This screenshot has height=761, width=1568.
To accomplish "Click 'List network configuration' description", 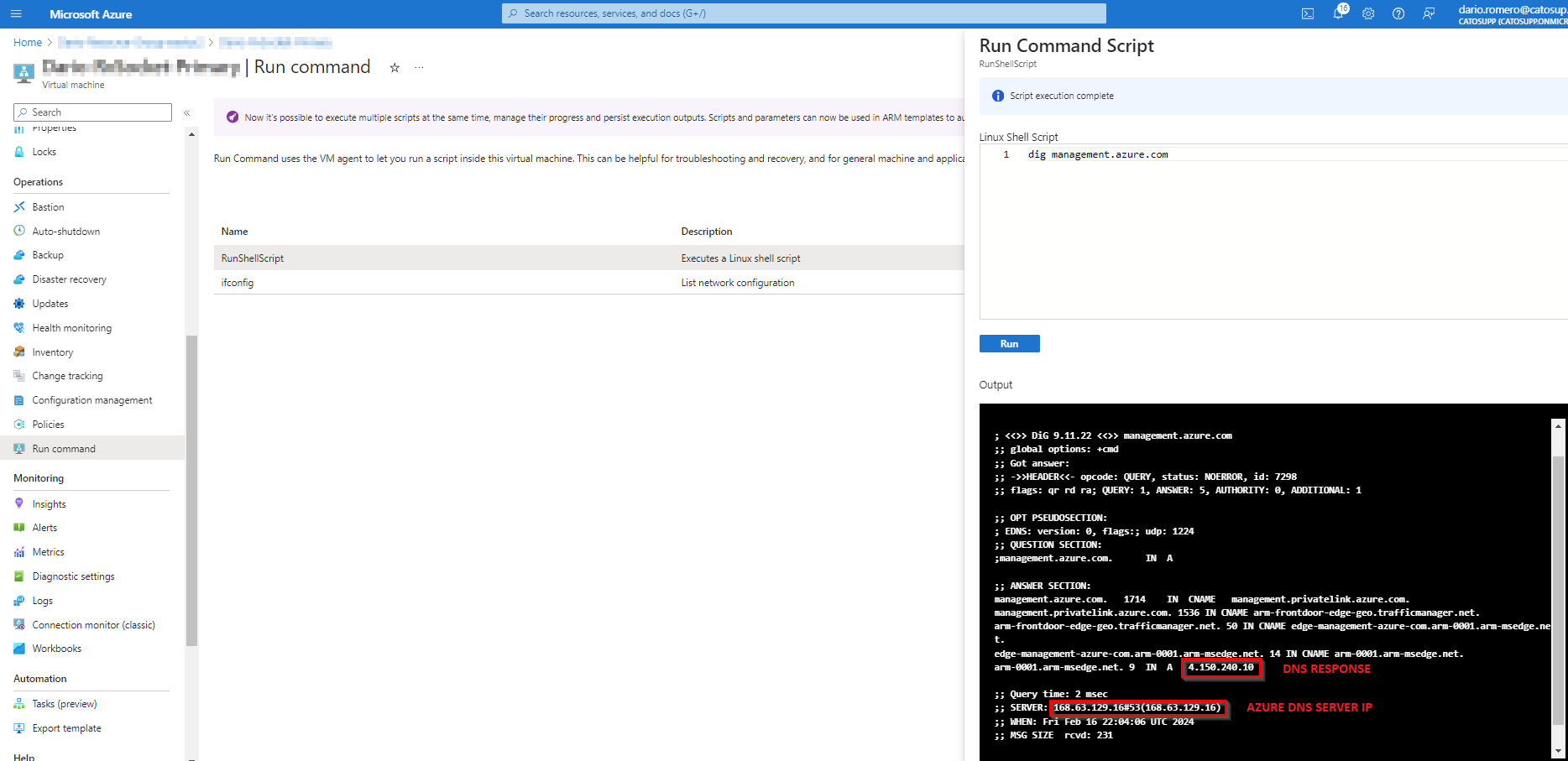I will pos(738,283).
